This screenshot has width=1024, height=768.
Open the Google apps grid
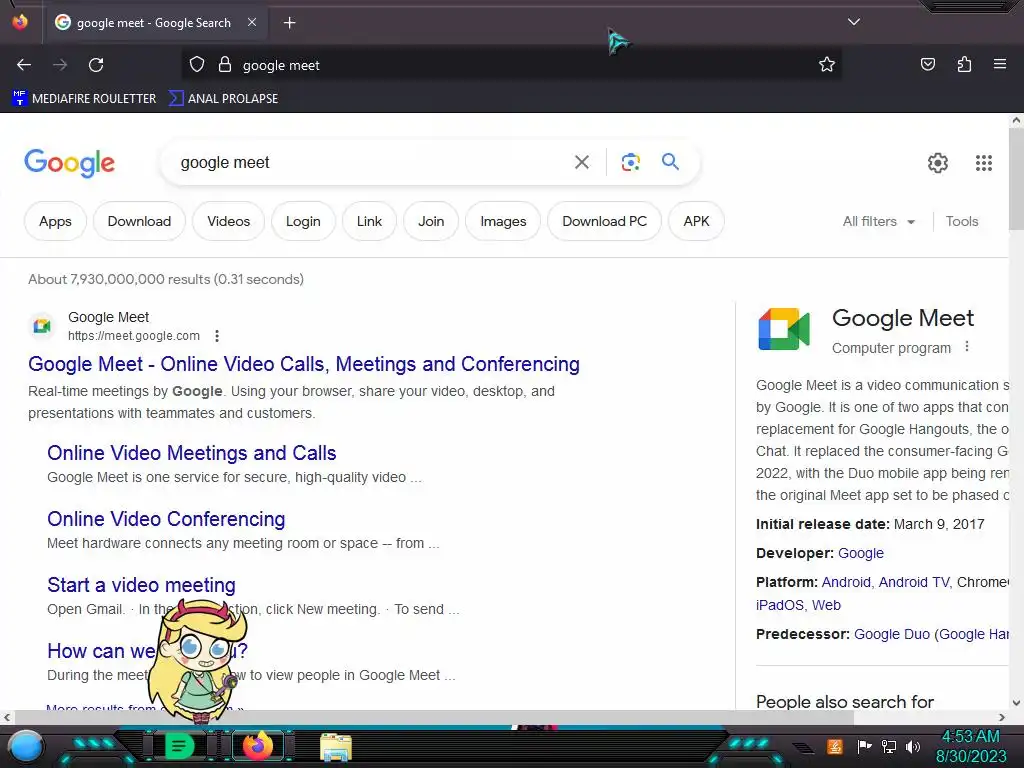(984, 163)
